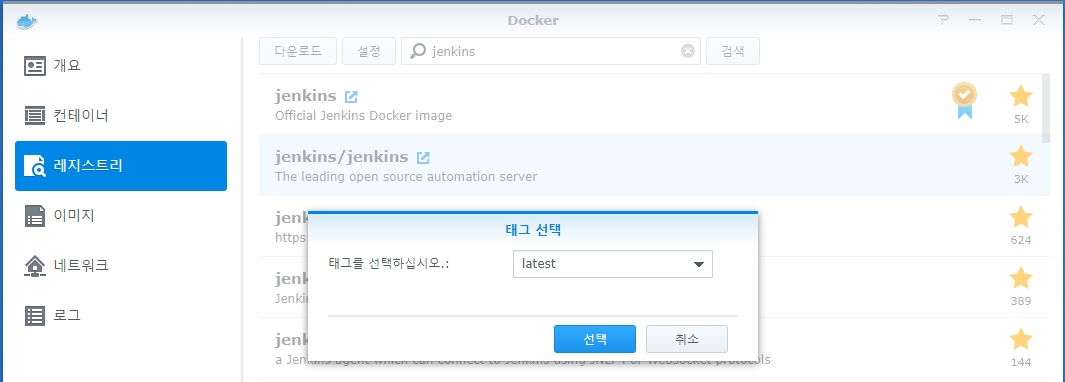Click the star icon above 624
The height and width of the screenshot is (382, 1065).
(x=1021, y=218)
